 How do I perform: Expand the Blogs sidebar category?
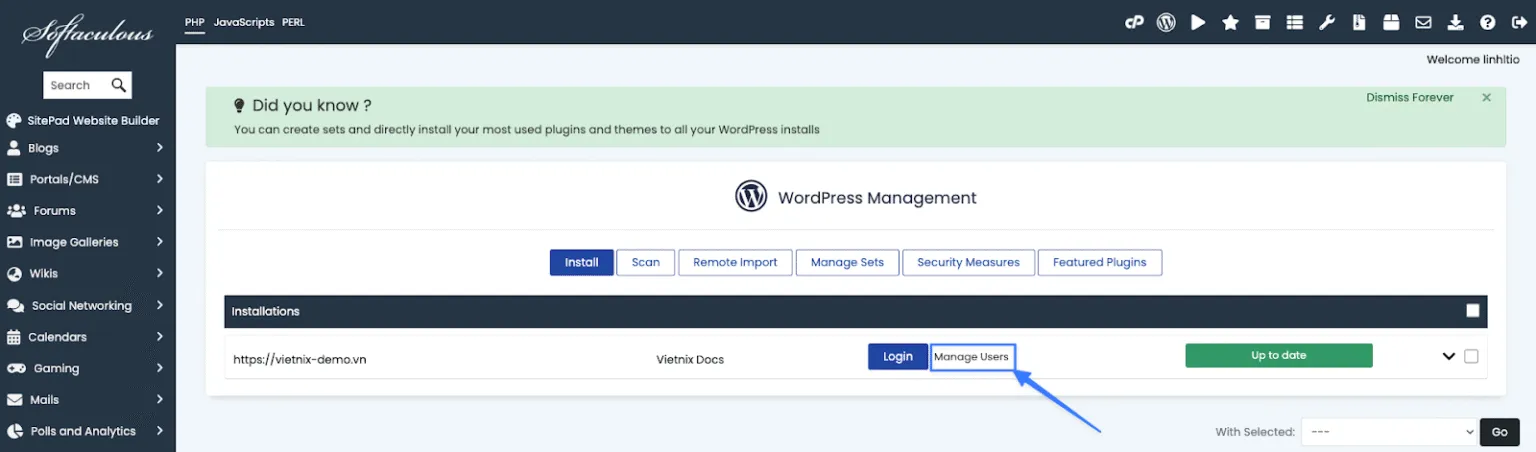(x=160, y=148)
